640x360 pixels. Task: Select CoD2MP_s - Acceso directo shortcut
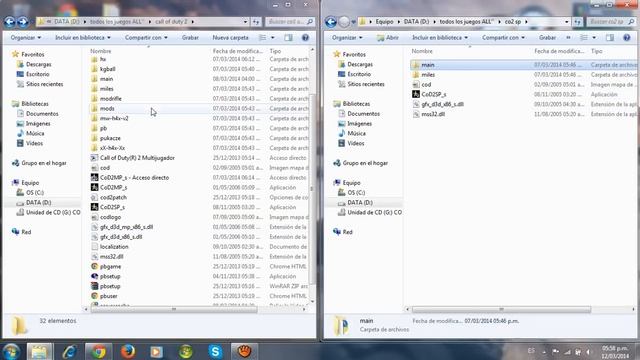(x=134, y=178)
